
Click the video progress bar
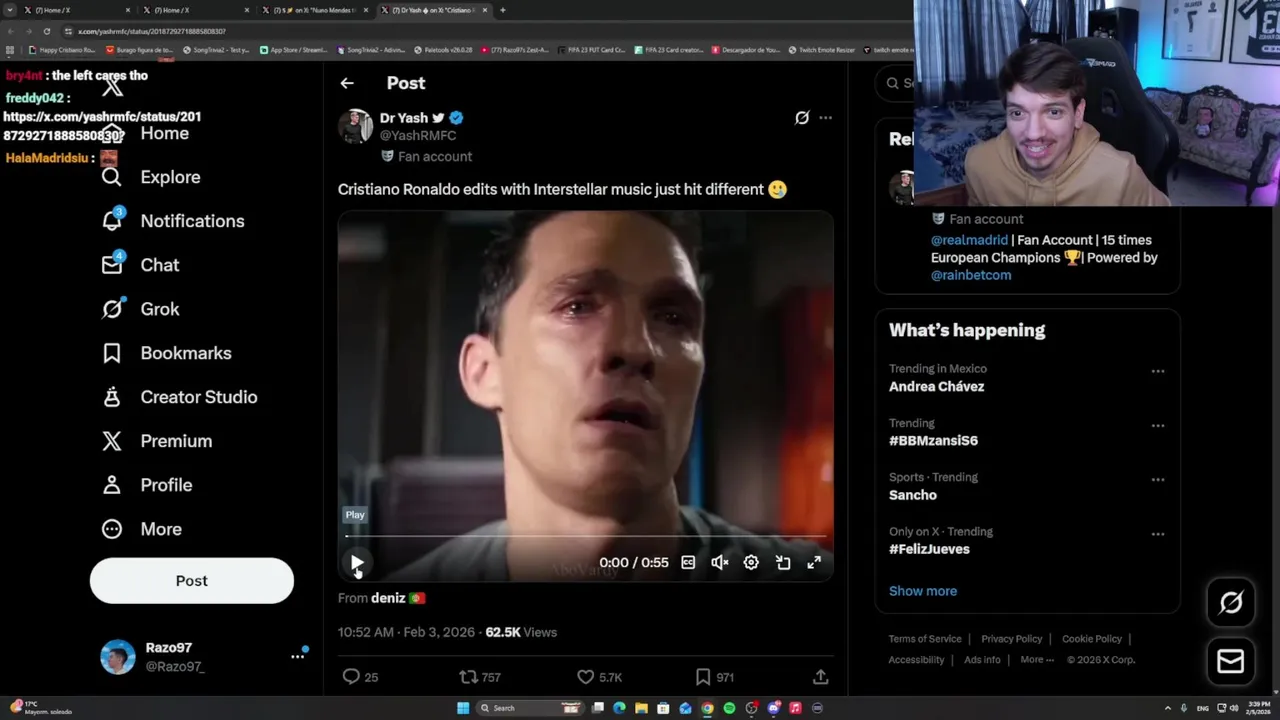click(x=585, y=537)
